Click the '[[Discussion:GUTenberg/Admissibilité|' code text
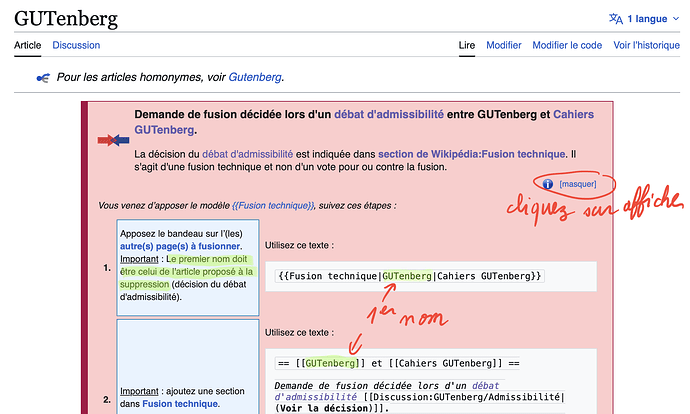The height and width of the screenshot is (414, 690). (x=464, y=397)
